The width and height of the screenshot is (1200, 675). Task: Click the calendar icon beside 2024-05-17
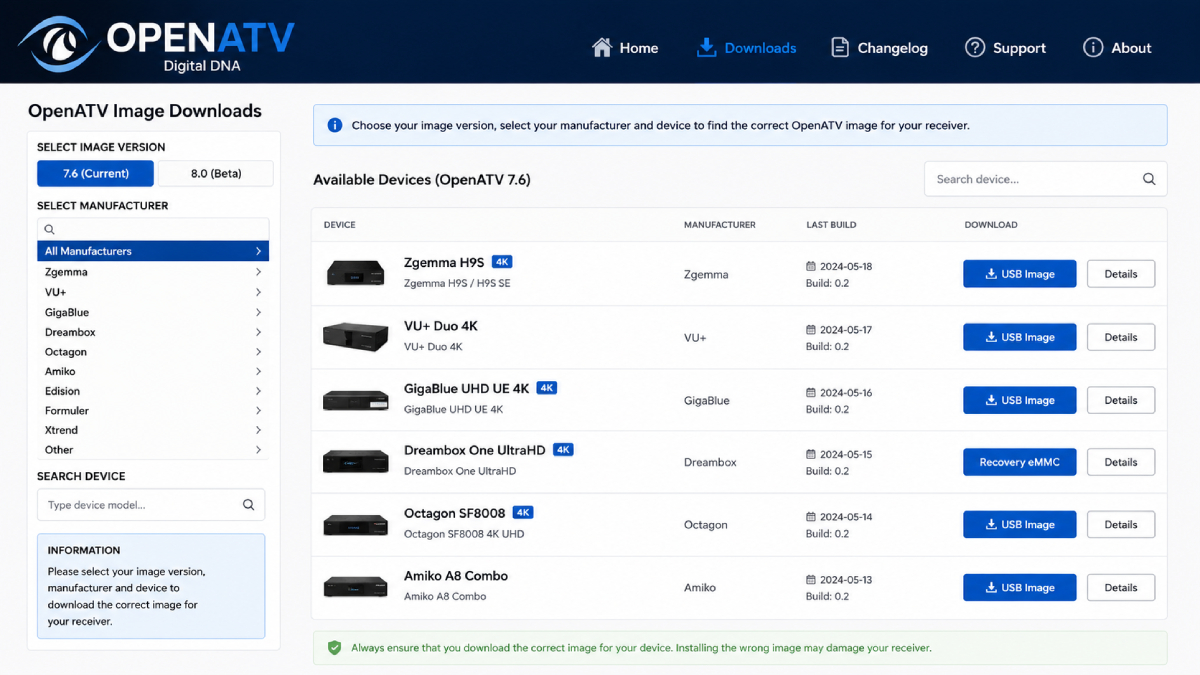(x=811, y=330)
